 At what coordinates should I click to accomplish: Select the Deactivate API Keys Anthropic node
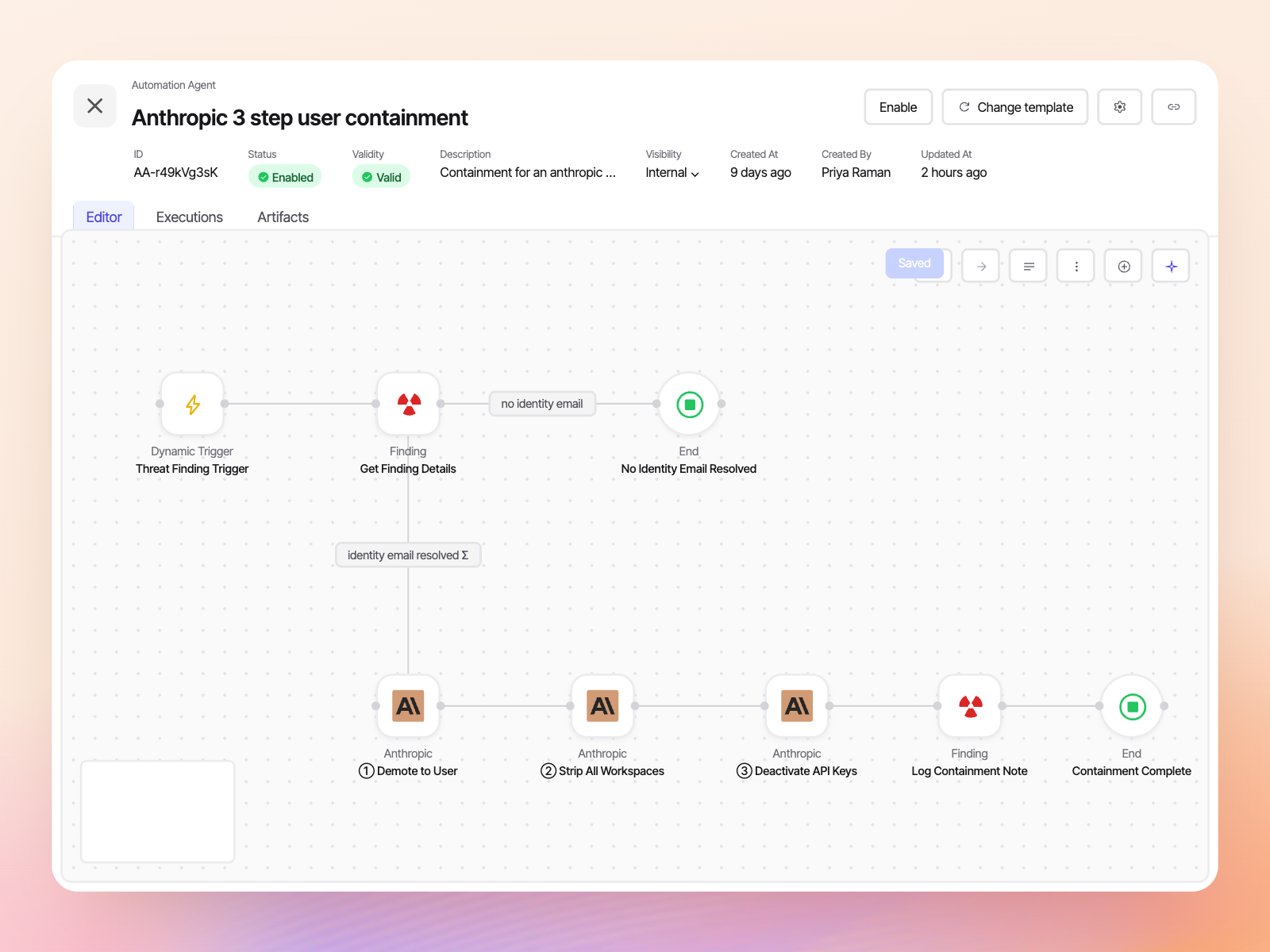tap(797, 706)
